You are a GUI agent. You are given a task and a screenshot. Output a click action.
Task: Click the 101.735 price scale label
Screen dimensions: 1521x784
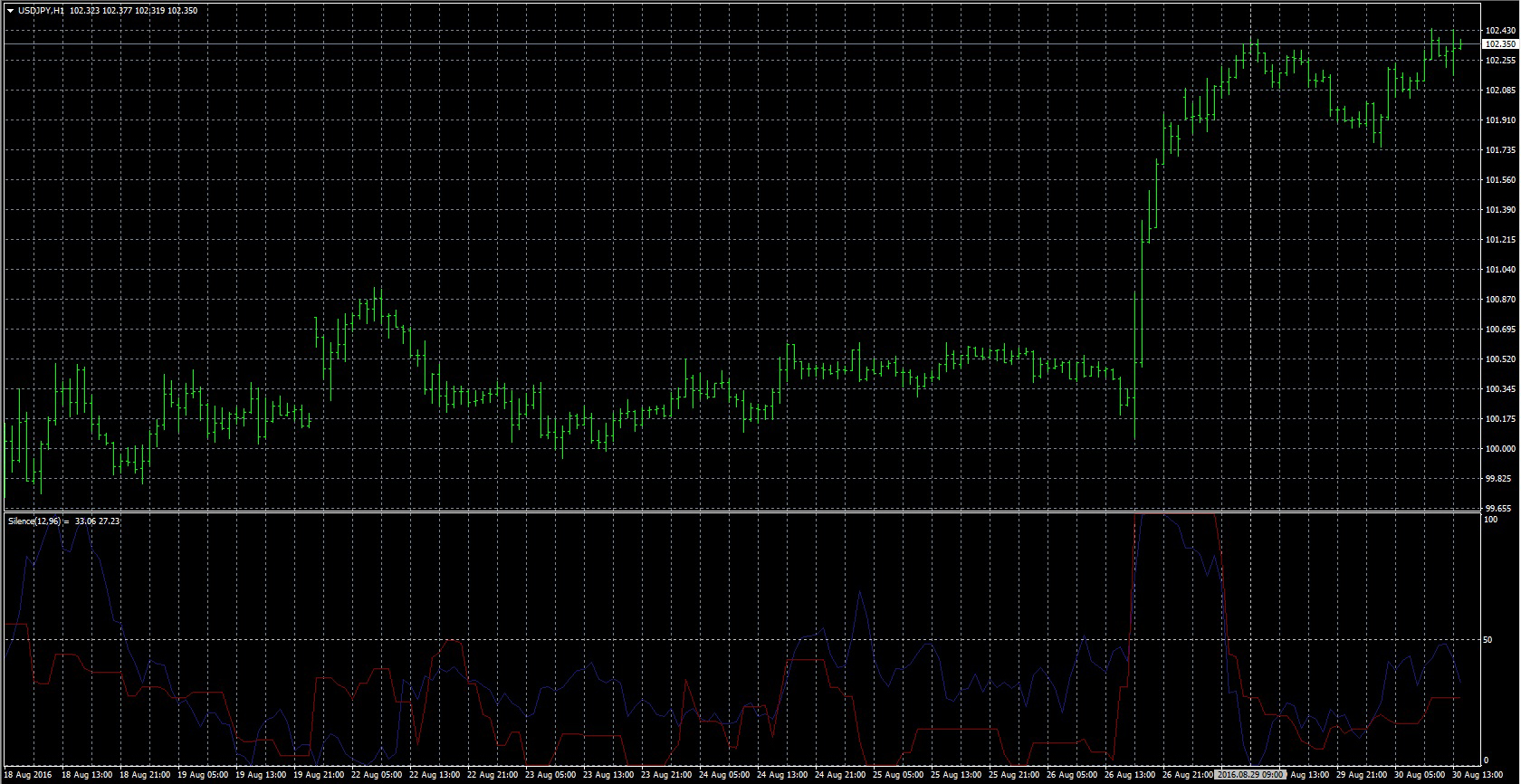(1500, 150)
